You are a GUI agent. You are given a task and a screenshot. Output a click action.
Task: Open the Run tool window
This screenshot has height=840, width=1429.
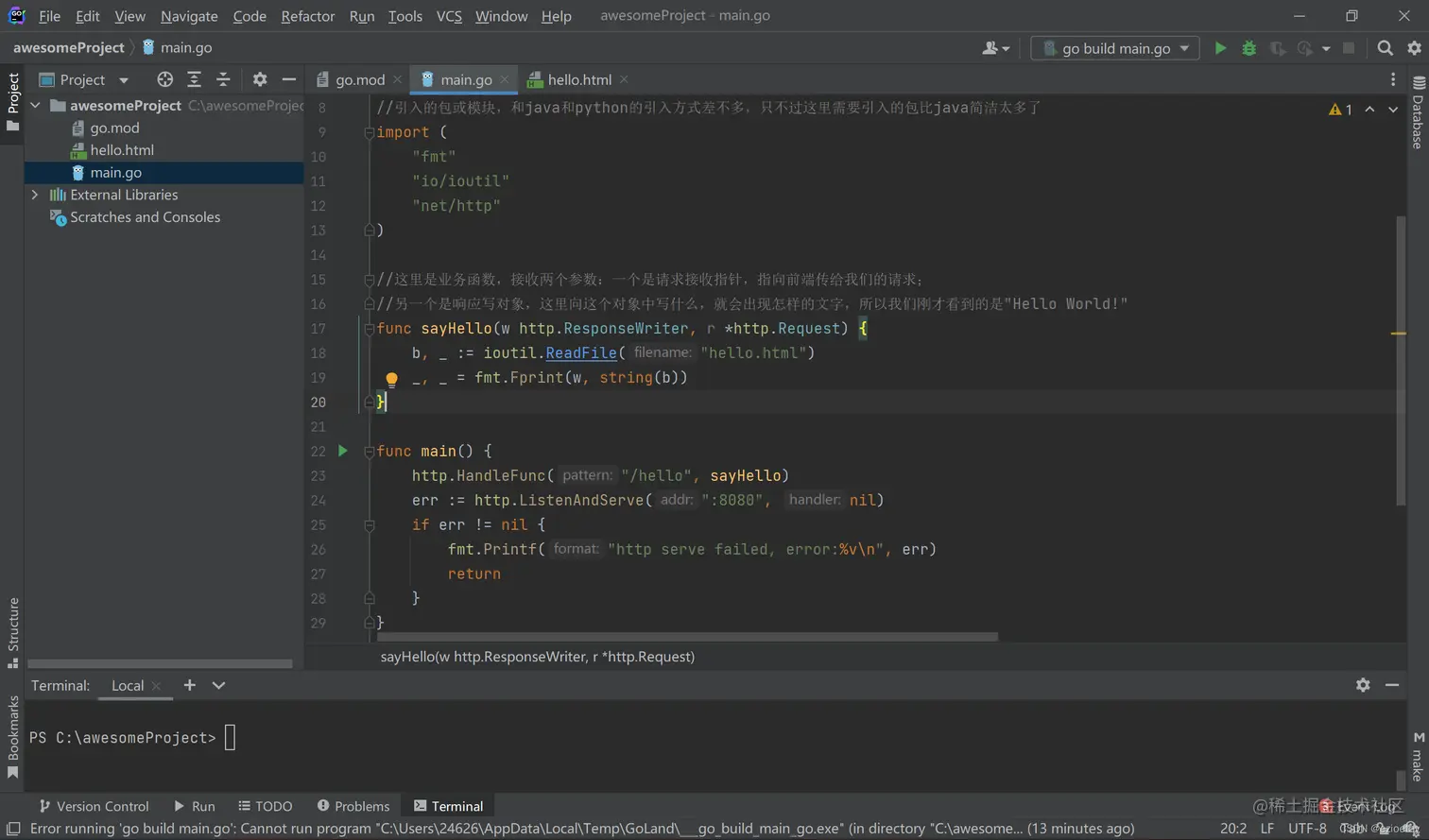[x=194, y=806]
